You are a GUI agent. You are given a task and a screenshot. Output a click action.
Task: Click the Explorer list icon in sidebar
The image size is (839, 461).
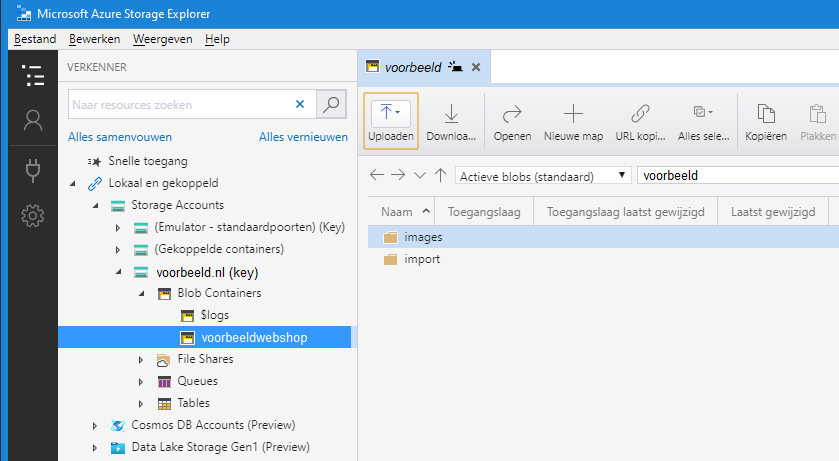33,75
